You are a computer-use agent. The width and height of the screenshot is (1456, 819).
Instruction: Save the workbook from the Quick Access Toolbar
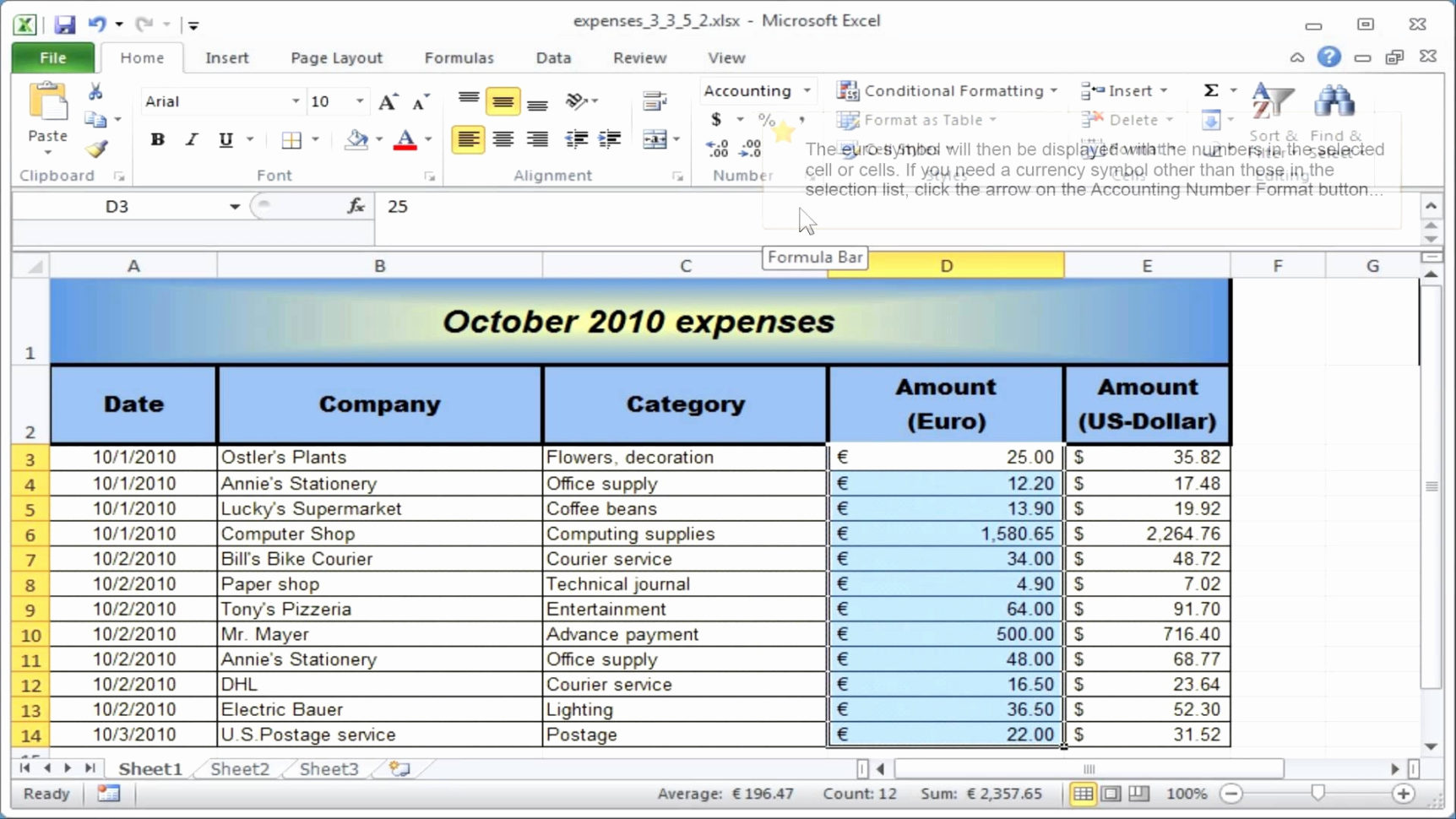(64, 24)
